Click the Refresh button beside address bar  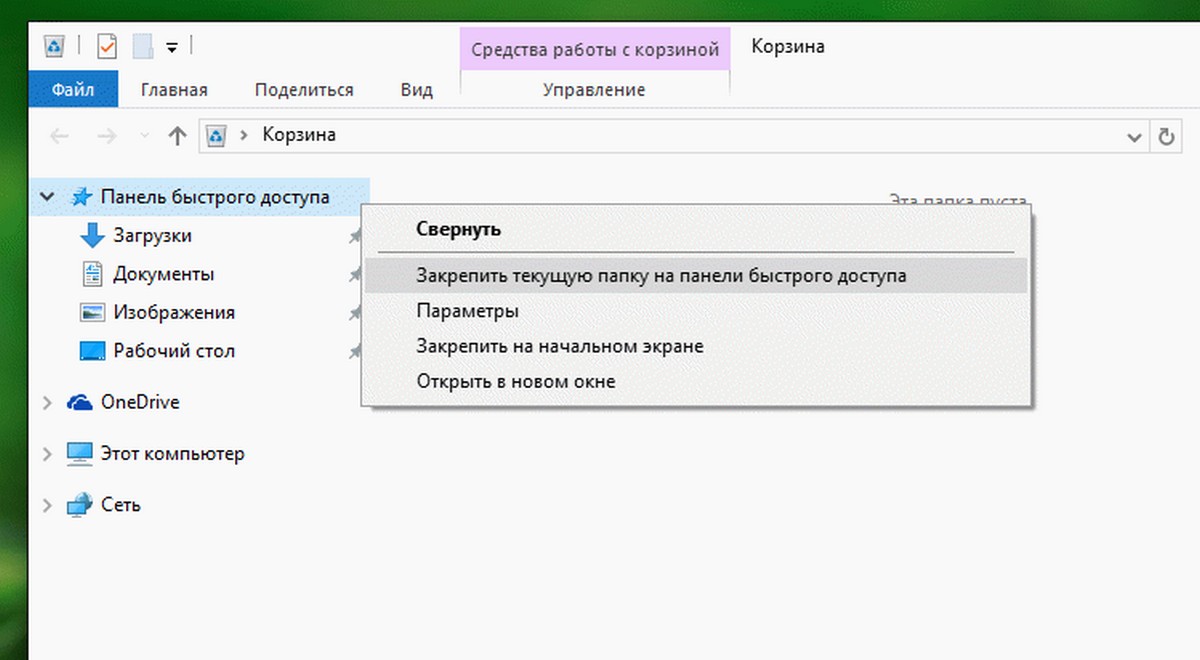point(1165,137)
